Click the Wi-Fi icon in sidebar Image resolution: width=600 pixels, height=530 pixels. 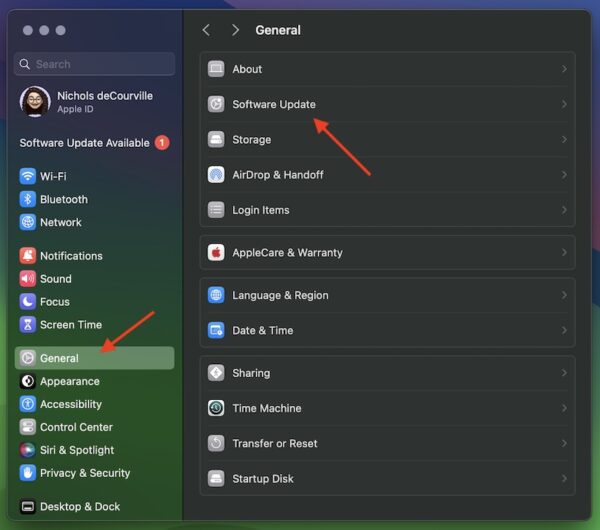(x=28, y=176)
